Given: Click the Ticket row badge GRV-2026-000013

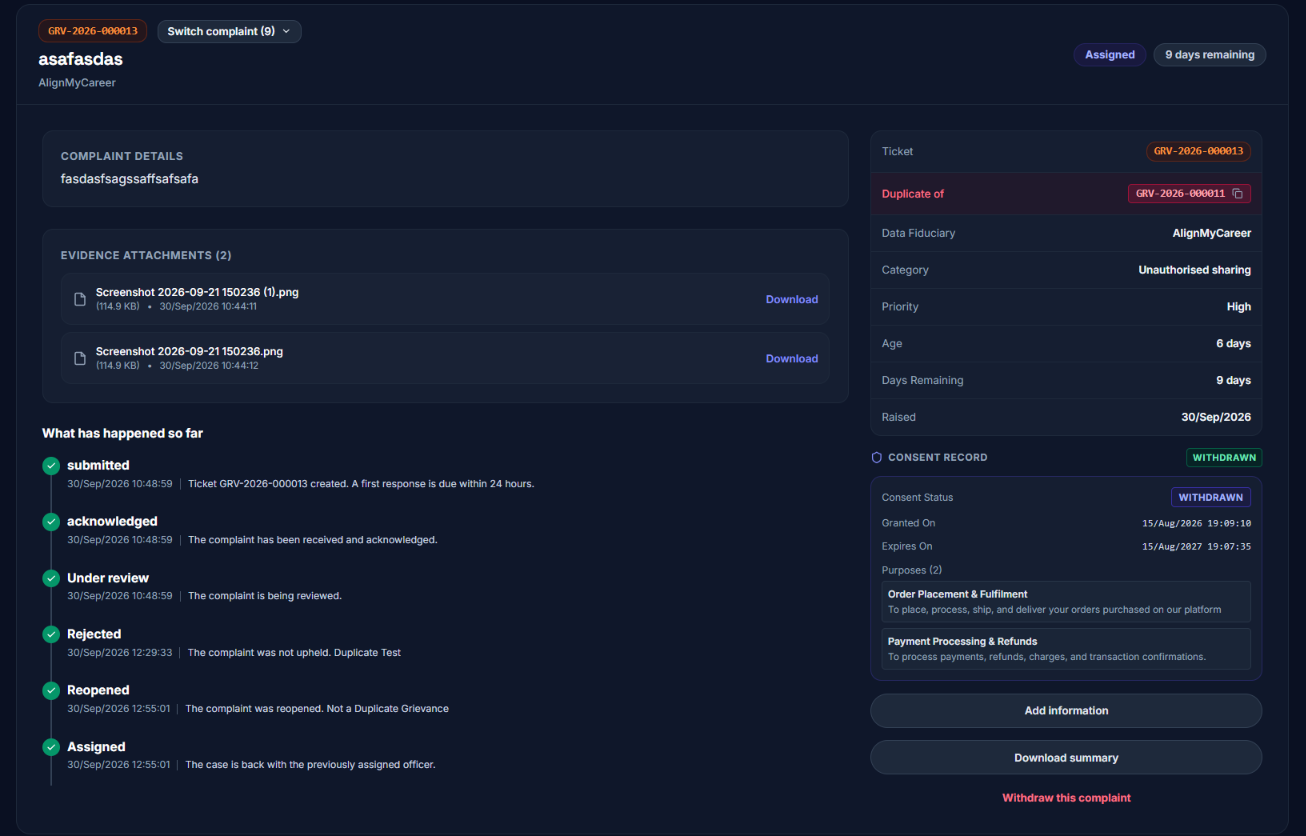Looking at the screenshot, I should click(x=1198, y=152).
